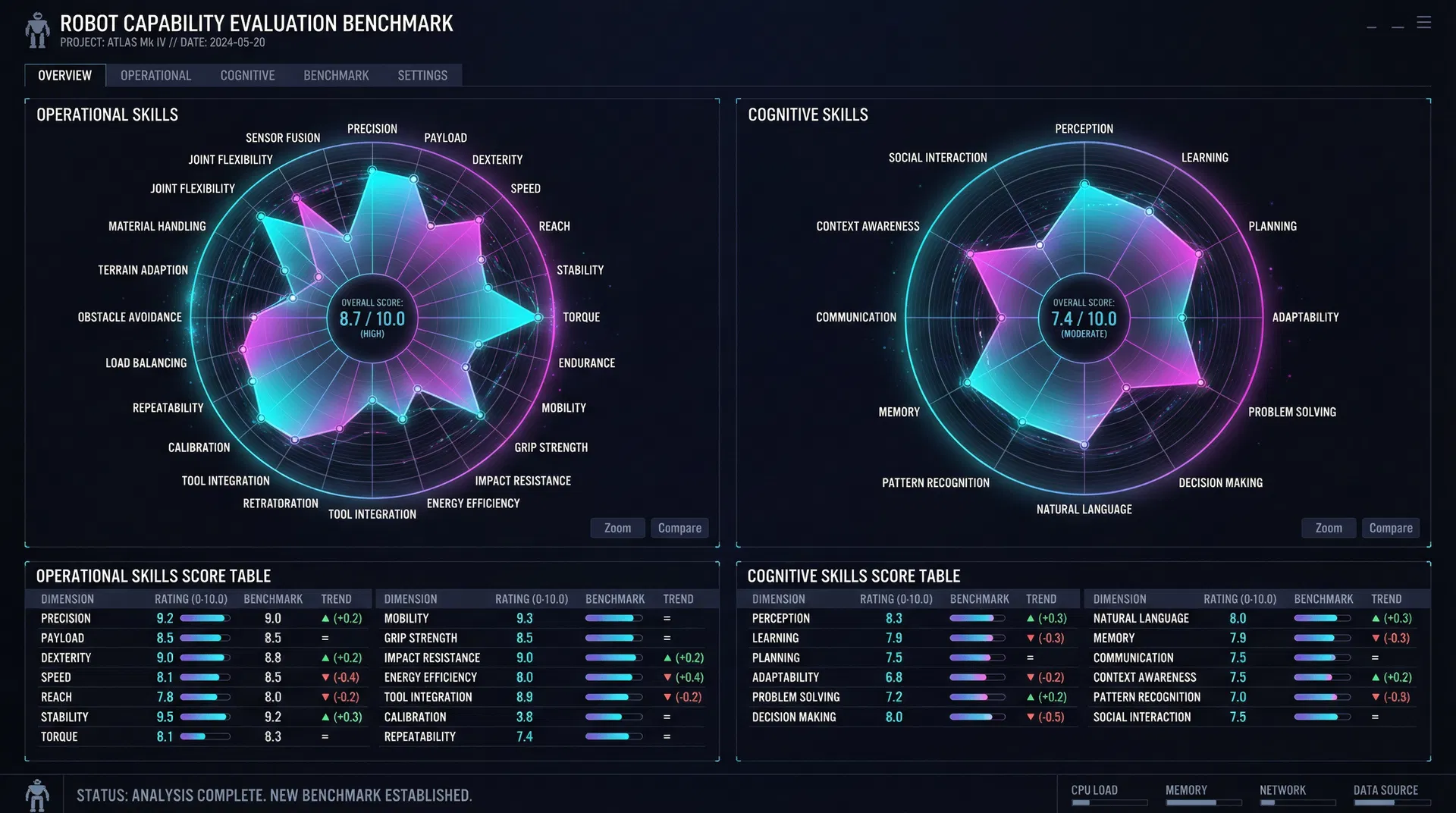This screenshot has height=813, width=1456.
Task: Click the down-trend arrow in the Speed row
Action: point(325,677)
